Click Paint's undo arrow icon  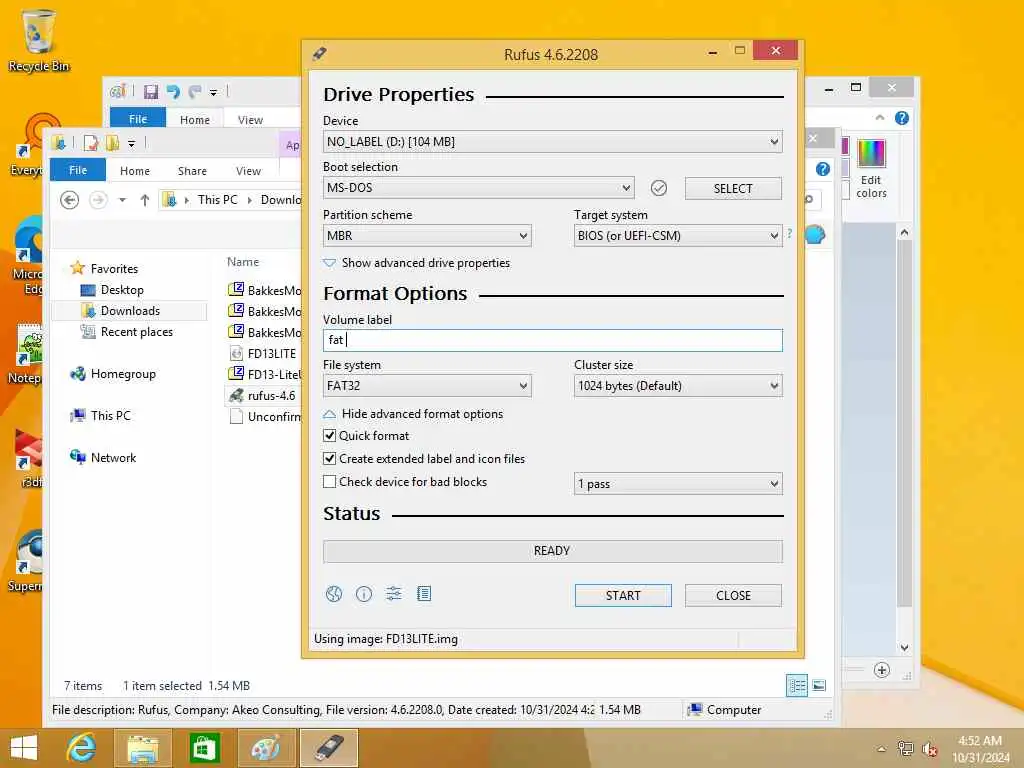pyautogui.click(x=173, y=92)
